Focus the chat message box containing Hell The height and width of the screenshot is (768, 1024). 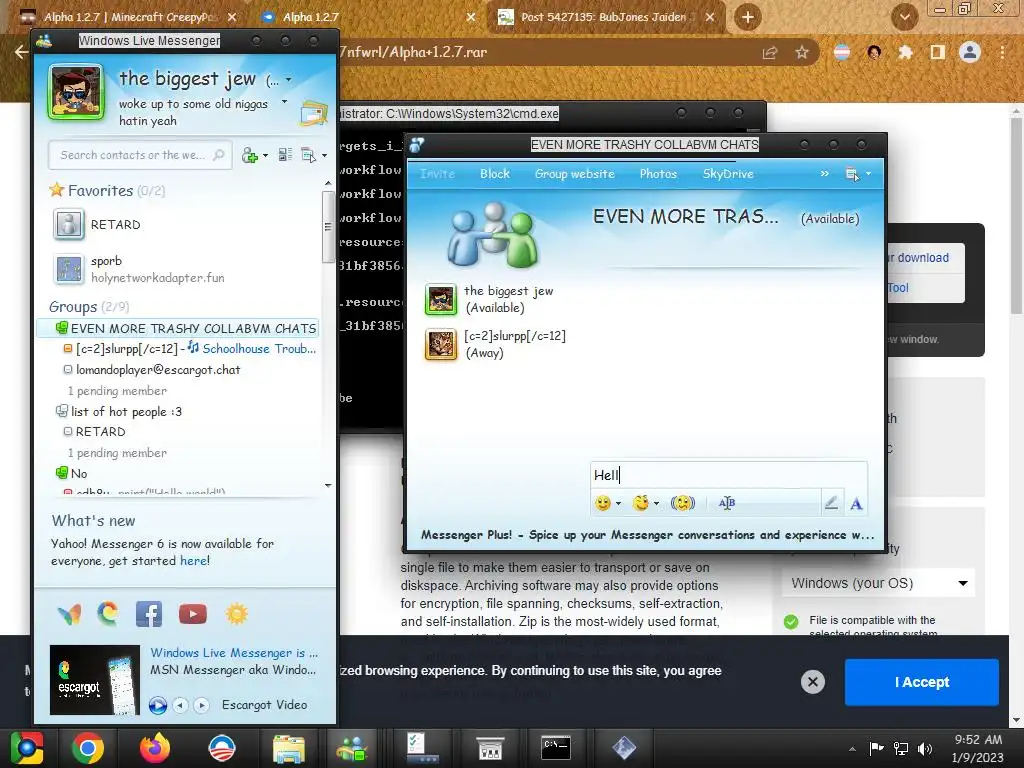(x=728, y=474)
